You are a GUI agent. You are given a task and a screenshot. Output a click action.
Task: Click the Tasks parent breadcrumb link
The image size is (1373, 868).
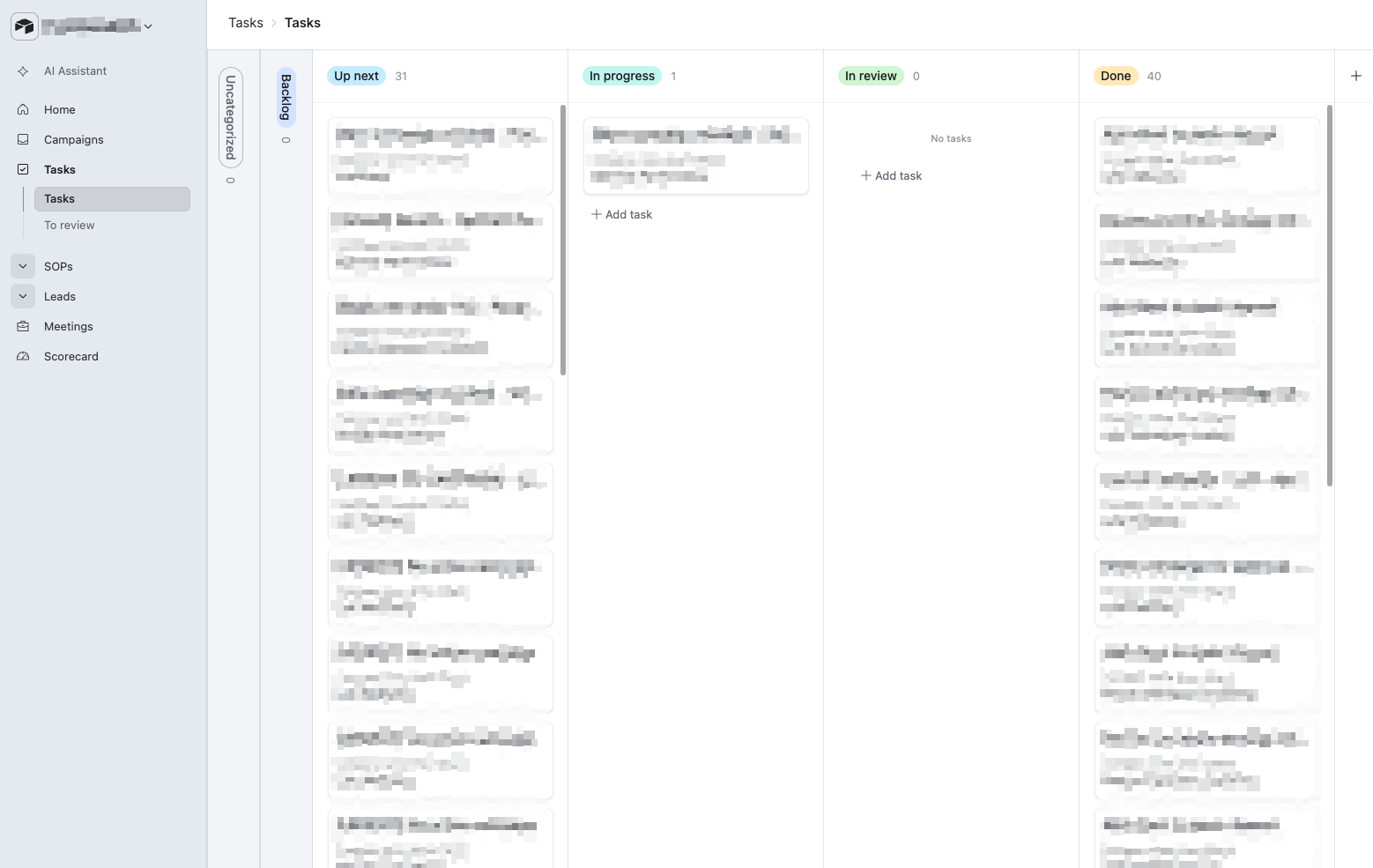pyautogui.click(x=246, y=23)
